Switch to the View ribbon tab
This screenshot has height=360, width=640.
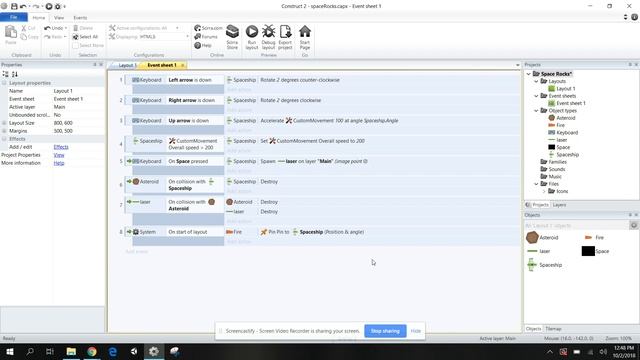click(59, 18)
